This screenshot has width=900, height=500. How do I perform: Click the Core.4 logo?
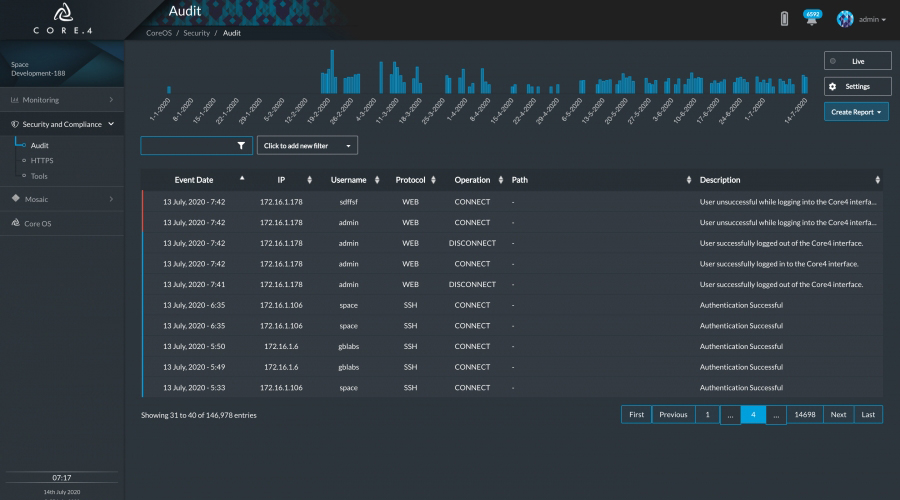click(63, 19)
